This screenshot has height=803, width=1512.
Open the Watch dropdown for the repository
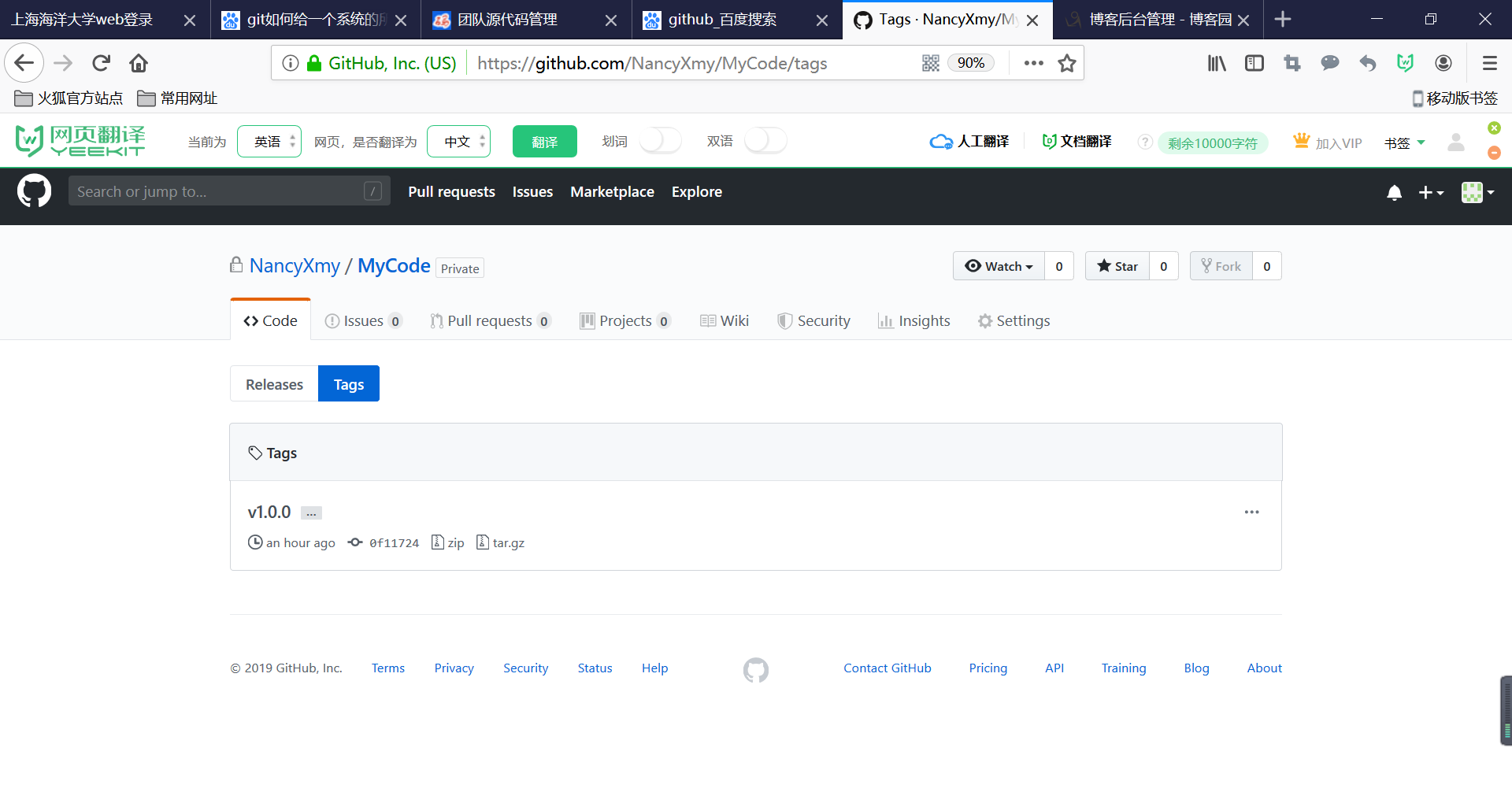tap(999, 266)
